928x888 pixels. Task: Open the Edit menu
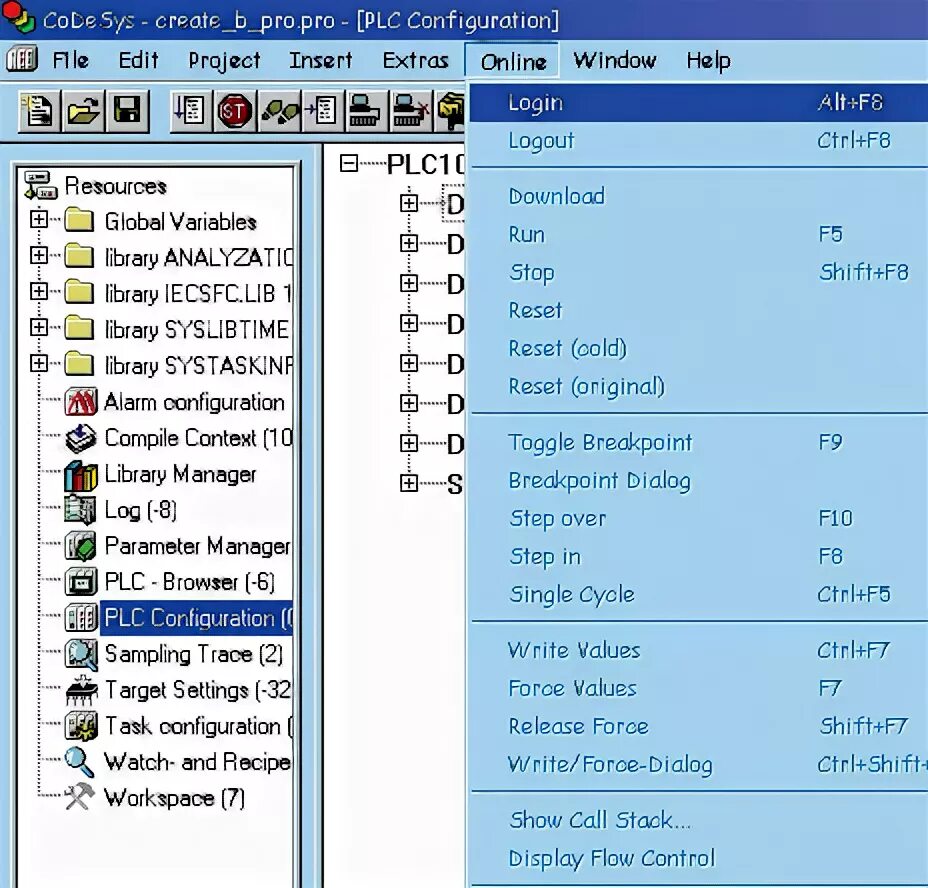click(138, 60)
